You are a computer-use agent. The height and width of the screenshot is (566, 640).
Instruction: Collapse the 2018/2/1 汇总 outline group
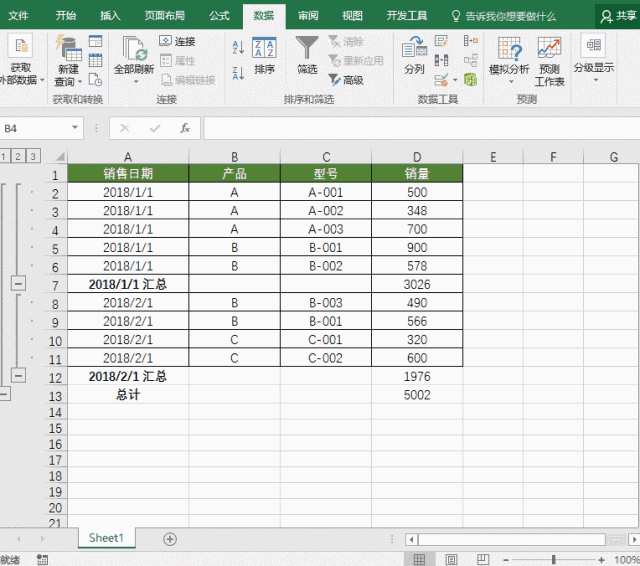click(x=17, y=375)
